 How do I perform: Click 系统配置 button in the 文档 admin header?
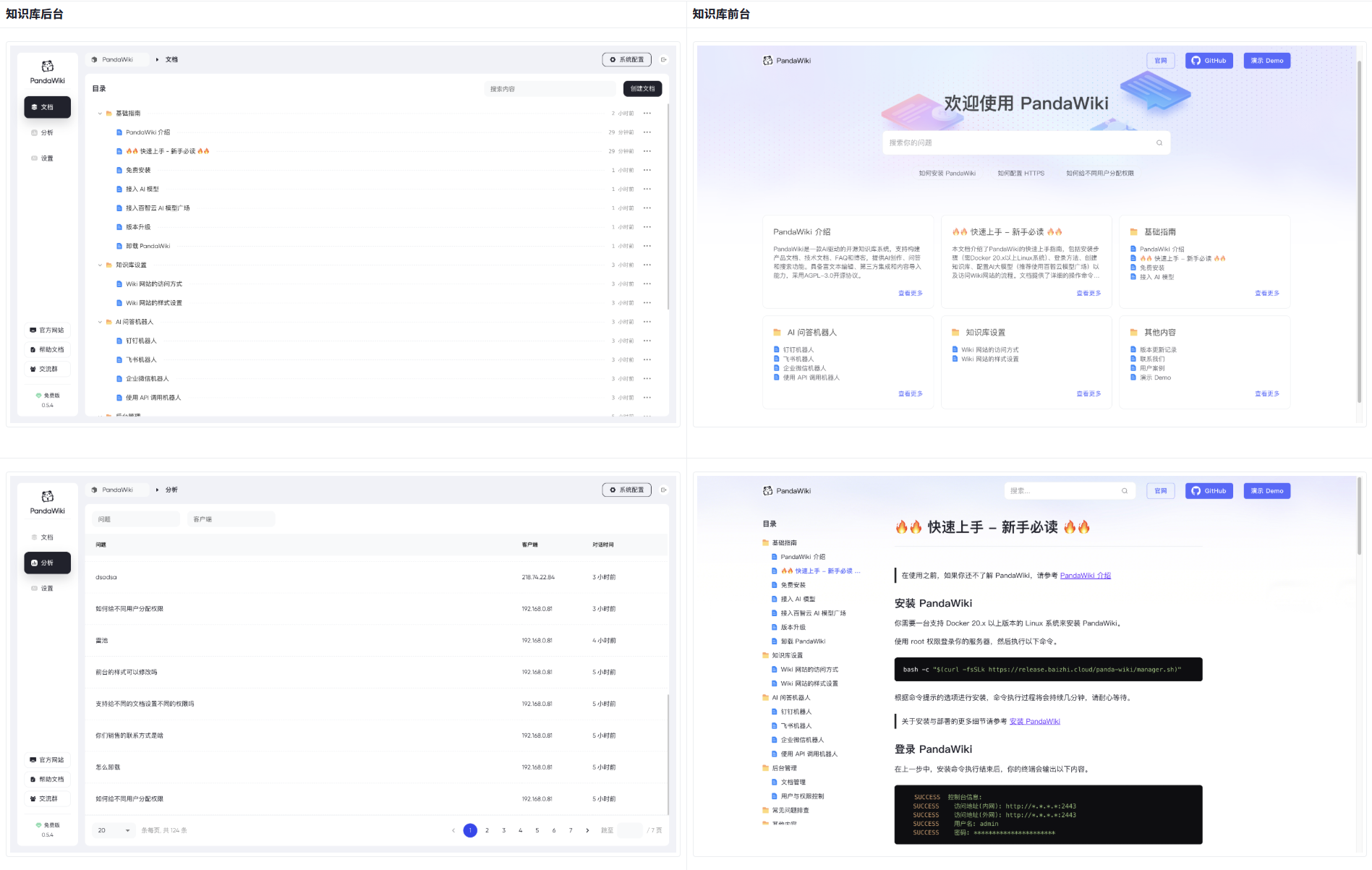pyautogui.click(x=626, y=60)
